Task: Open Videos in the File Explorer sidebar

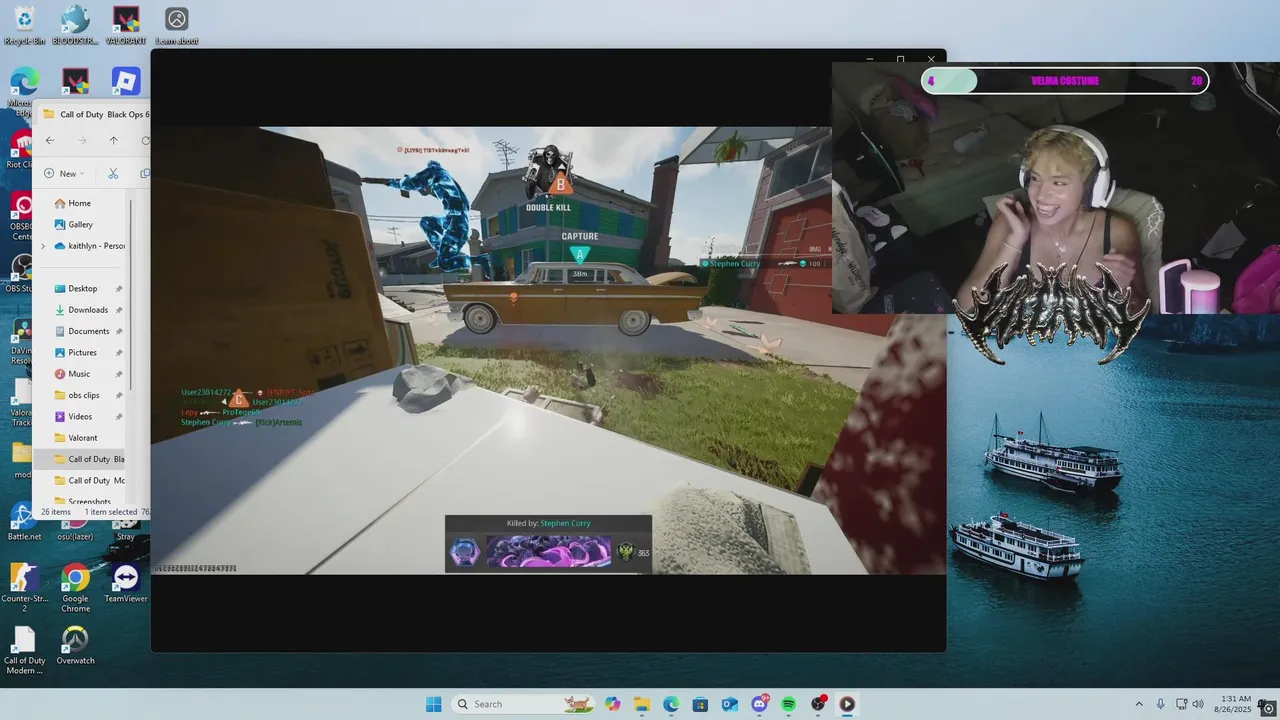Action: pyautogui.click(x=80, y=416)
